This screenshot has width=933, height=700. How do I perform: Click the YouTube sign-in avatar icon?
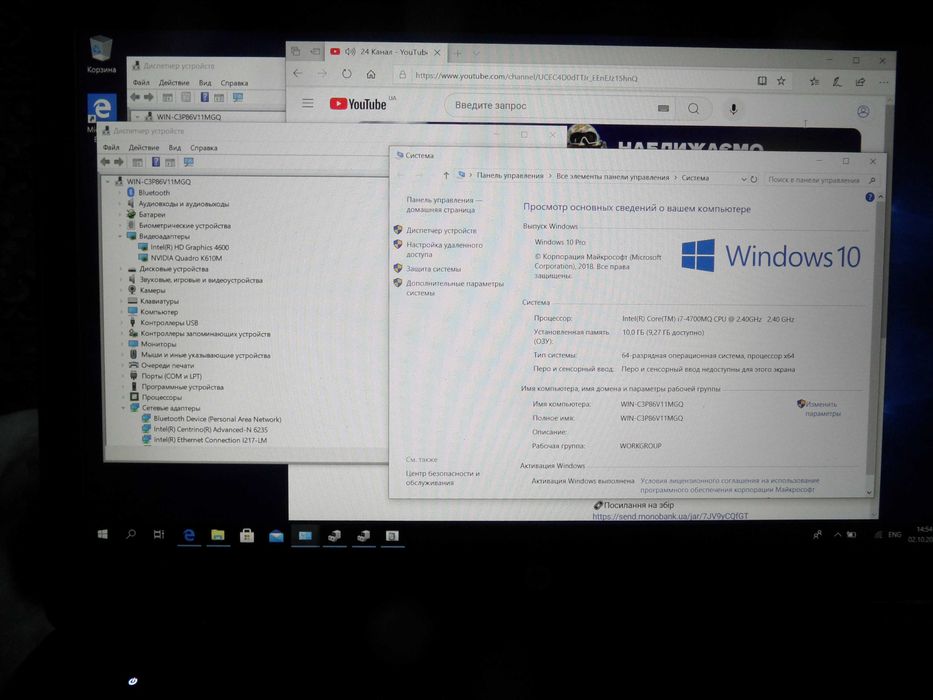coord(863,111)
